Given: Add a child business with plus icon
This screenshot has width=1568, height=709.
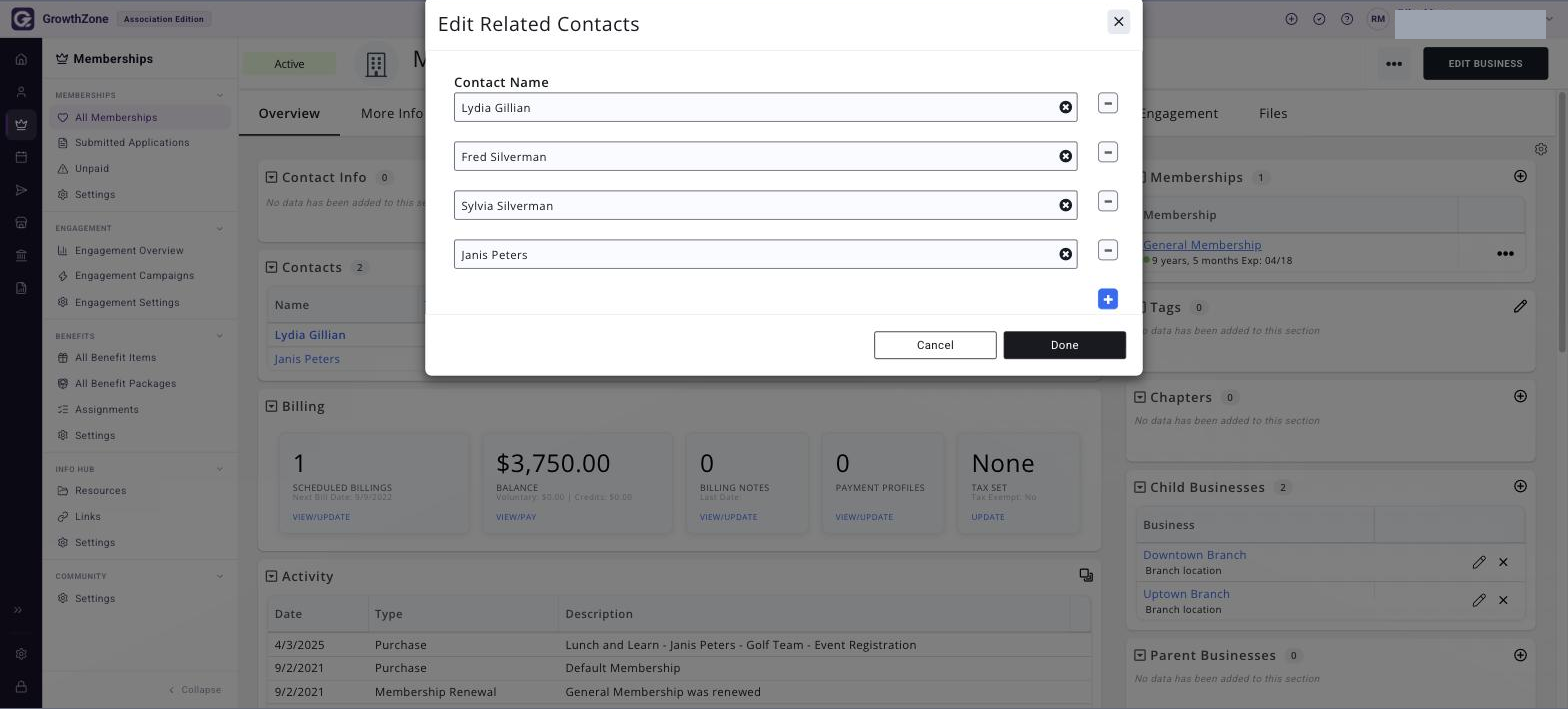Looking at the screenshot, I should point(1520,486).
